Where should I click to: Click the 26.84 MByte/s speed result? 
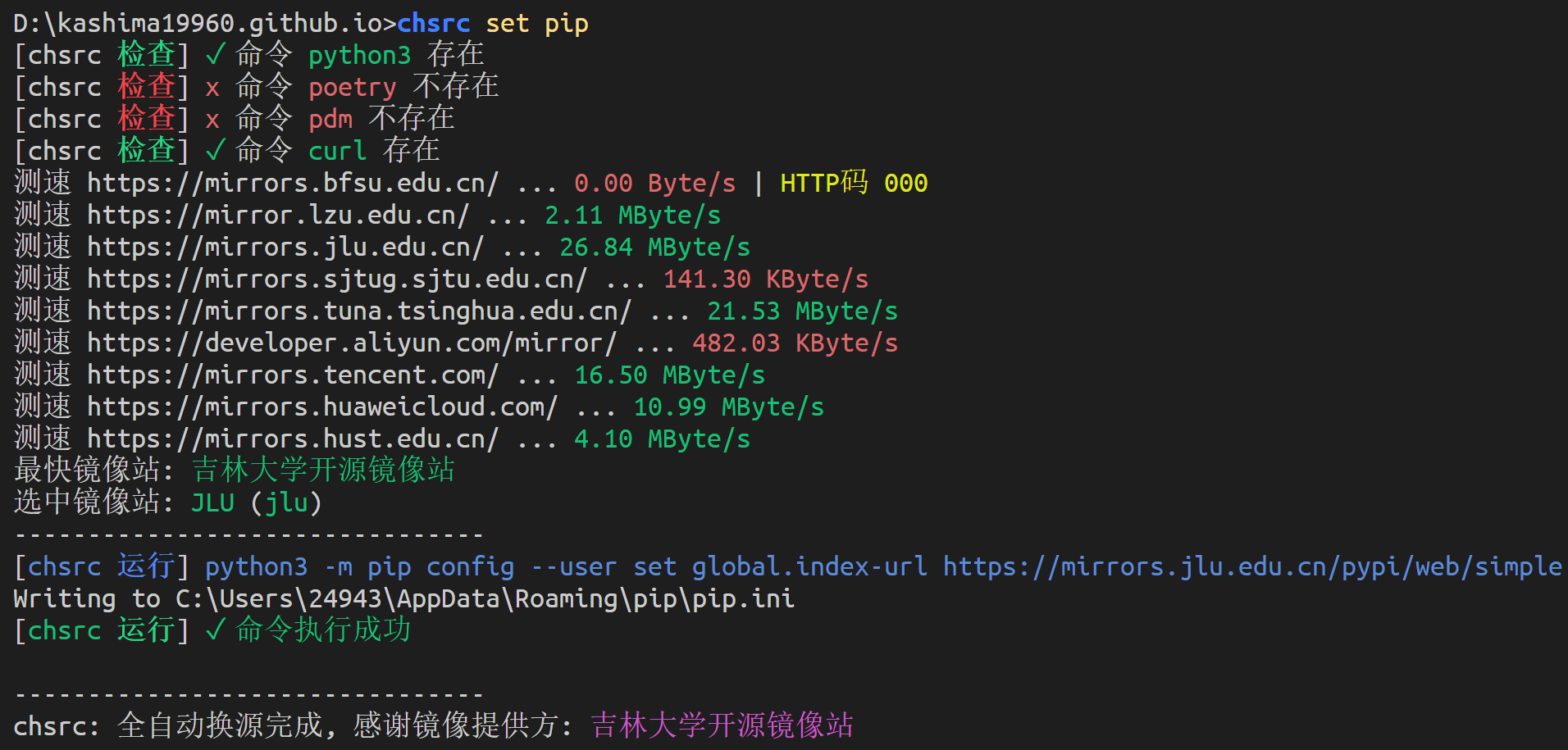pos(654,247)
